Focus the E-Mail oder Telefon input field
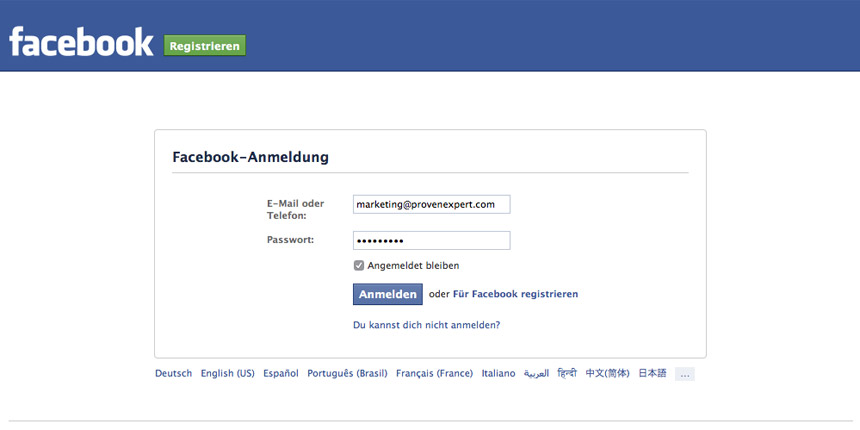The width and height of the screenshot is (860, 430). [432, 205]
